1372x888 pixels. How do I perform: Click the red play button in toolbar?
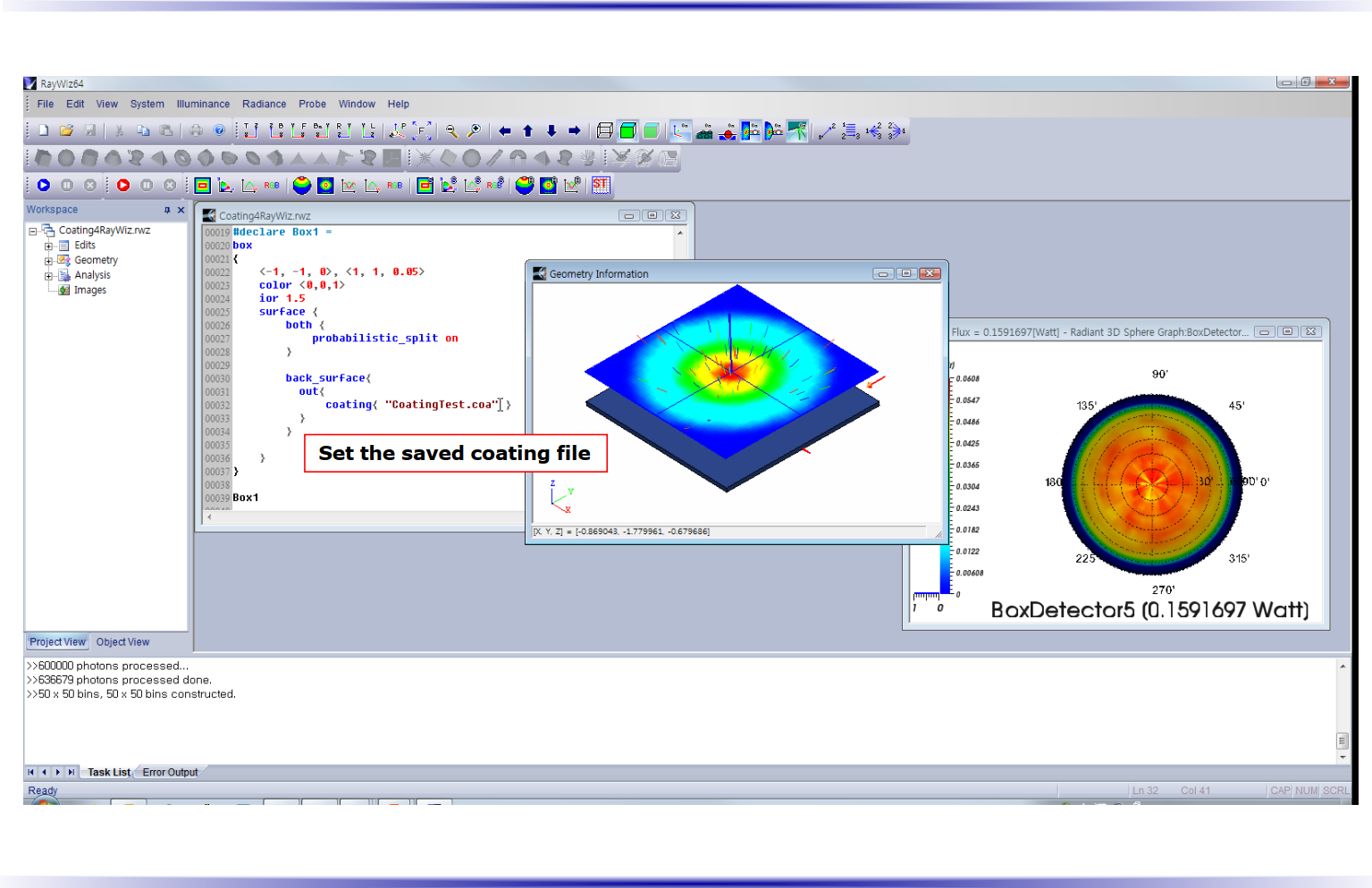(x=123, y=185)
